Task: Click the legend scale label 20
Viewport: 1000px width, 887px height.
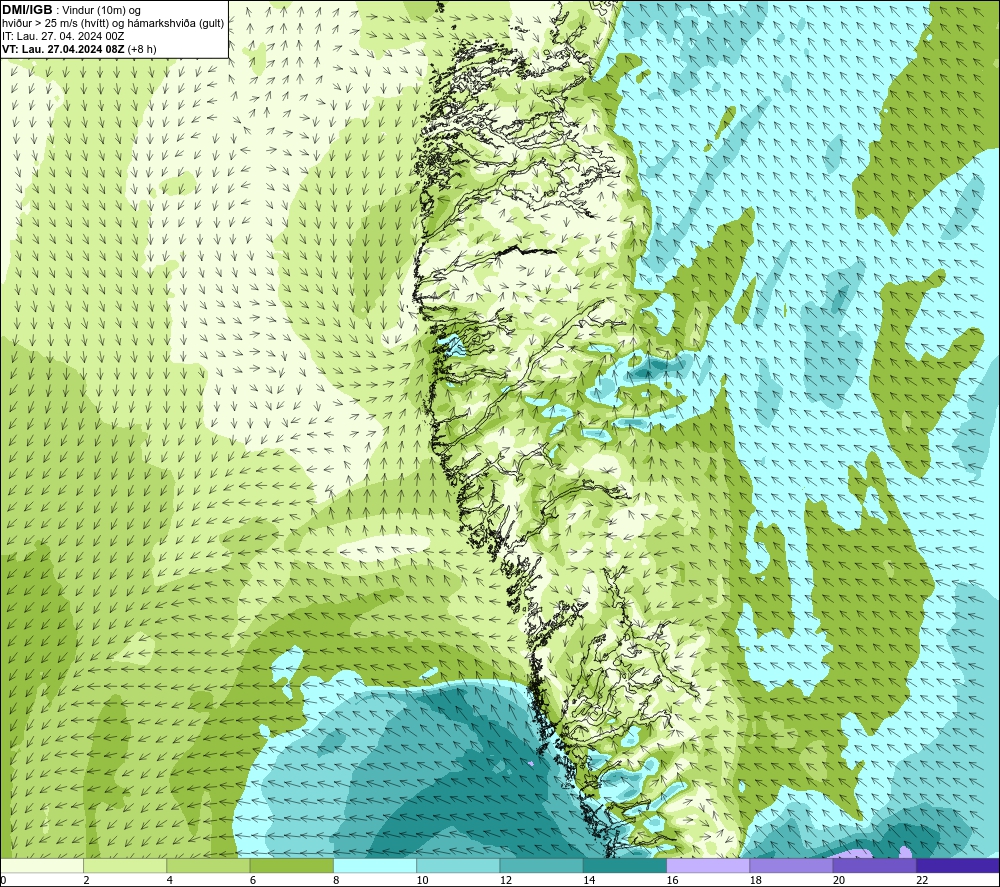Action: (839, 880)
